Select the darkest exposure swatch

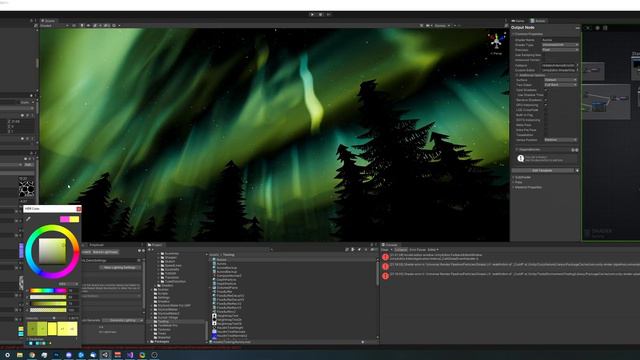[32, 329]
